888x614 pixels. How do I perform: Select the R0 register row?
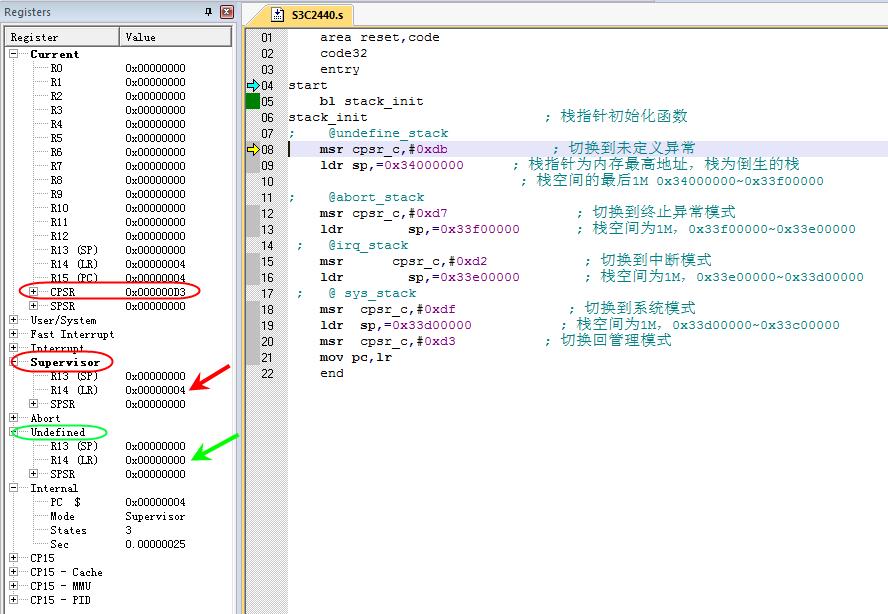pos(57,68)
